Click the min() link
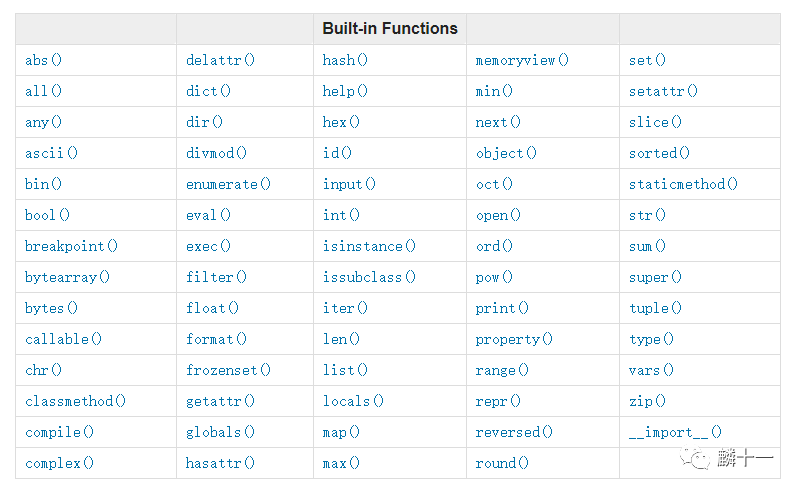 494,91
